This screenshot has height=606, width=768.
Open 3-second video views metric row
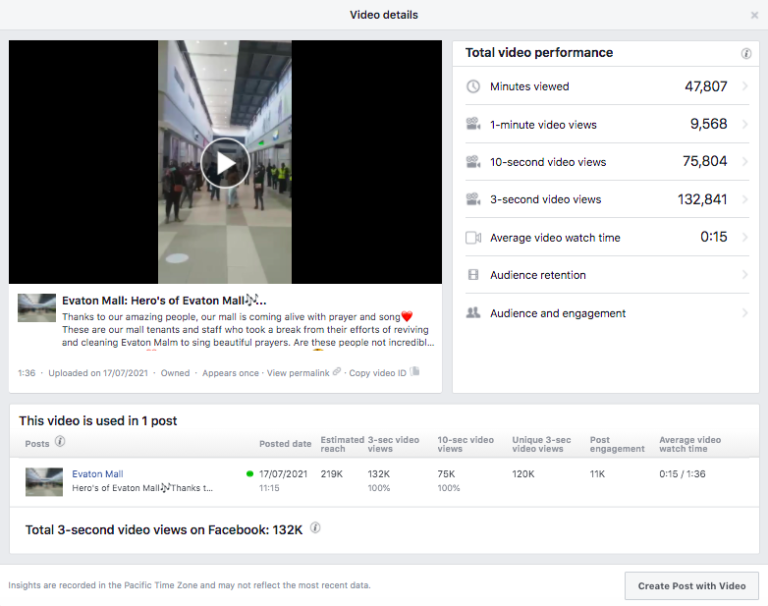click(607, 199)
